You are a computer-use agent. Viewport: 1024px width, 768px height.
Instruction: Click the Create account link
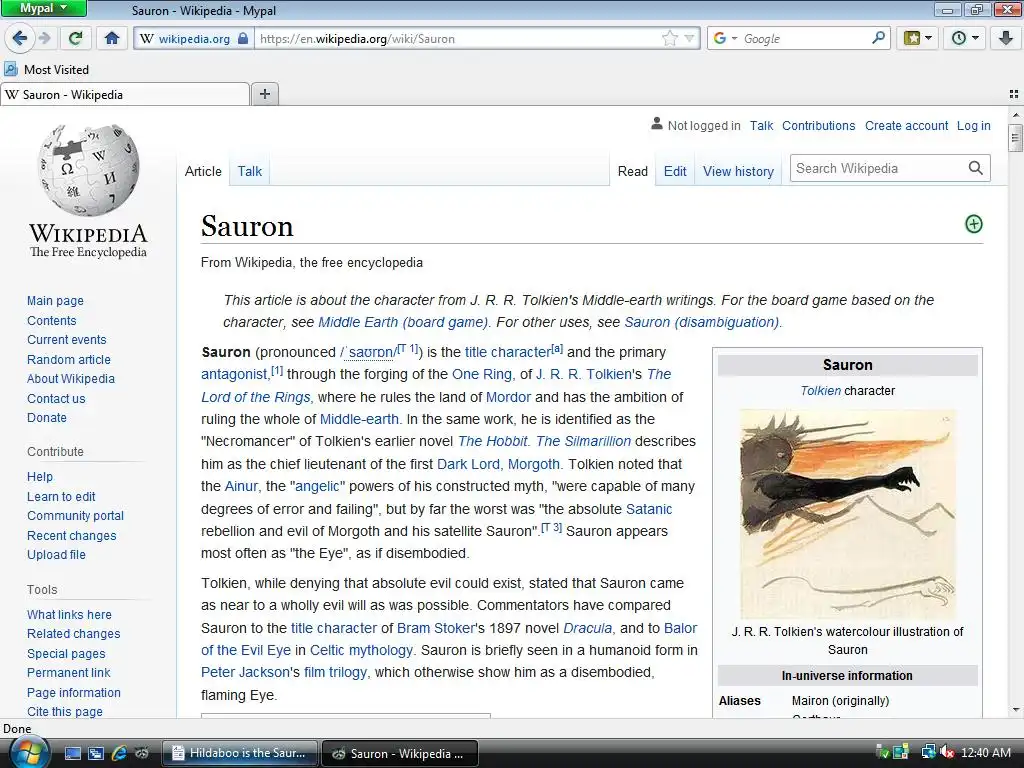coord(906,125)
